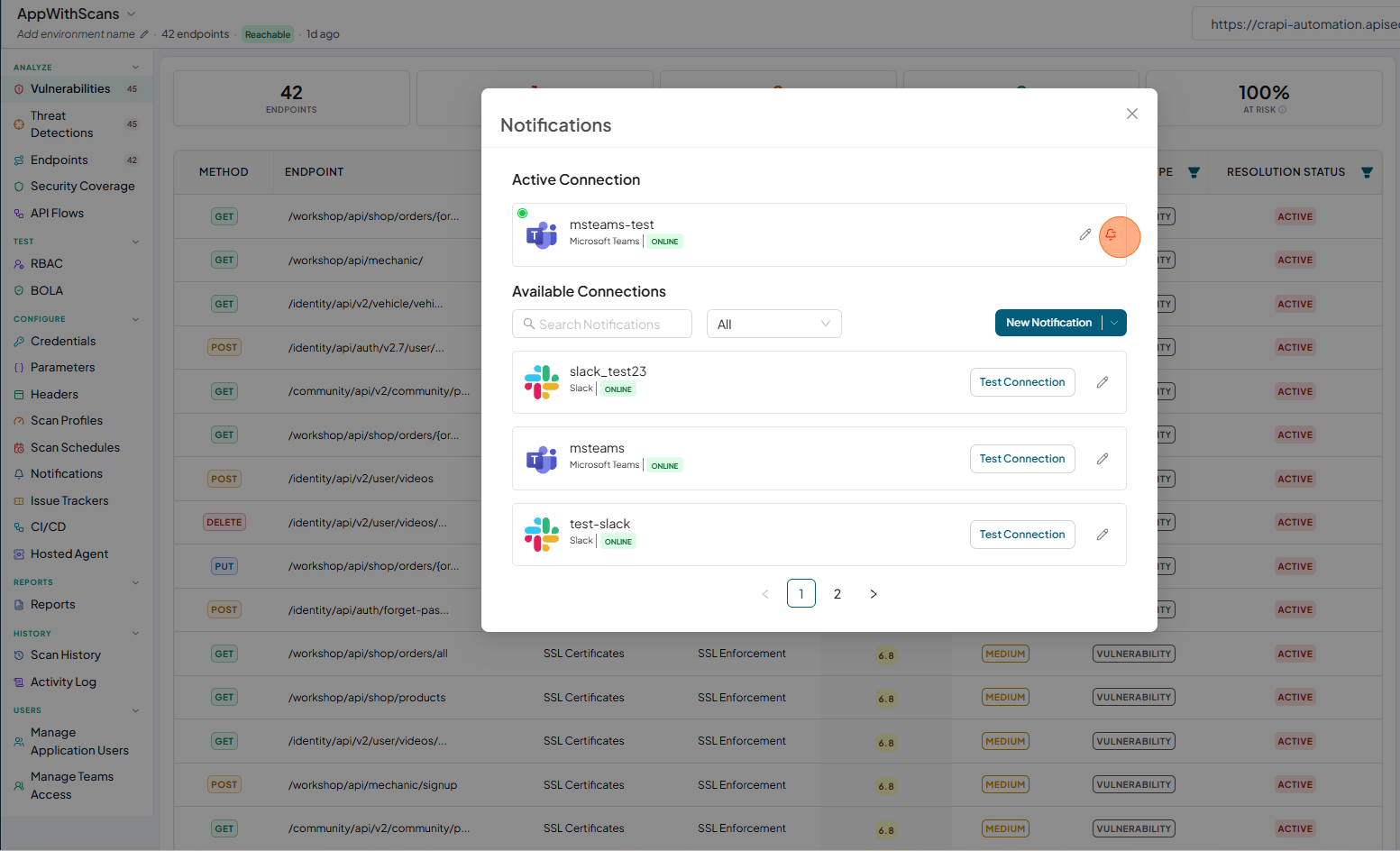Go to previous page of connections

(x=765, y=593)
